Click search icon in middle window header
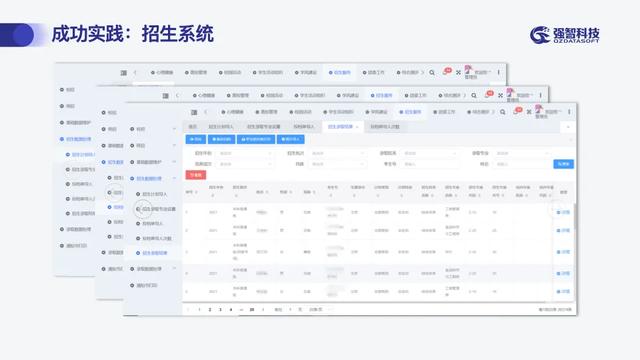640x360 pixels. click(x=474, y=96)
